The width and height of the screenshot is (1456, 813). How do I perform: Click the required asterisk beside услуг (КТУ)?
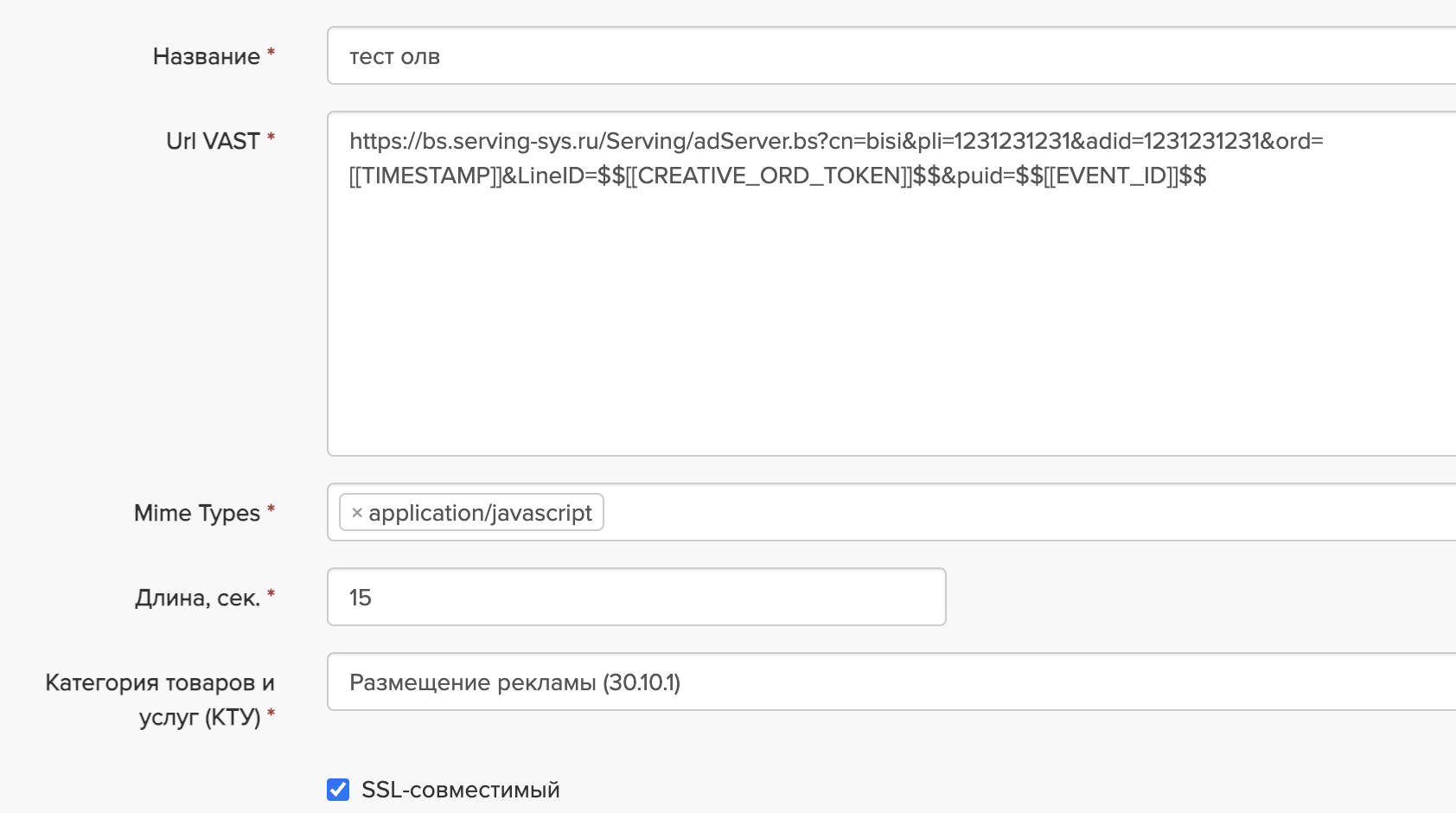tap(271, 714)
